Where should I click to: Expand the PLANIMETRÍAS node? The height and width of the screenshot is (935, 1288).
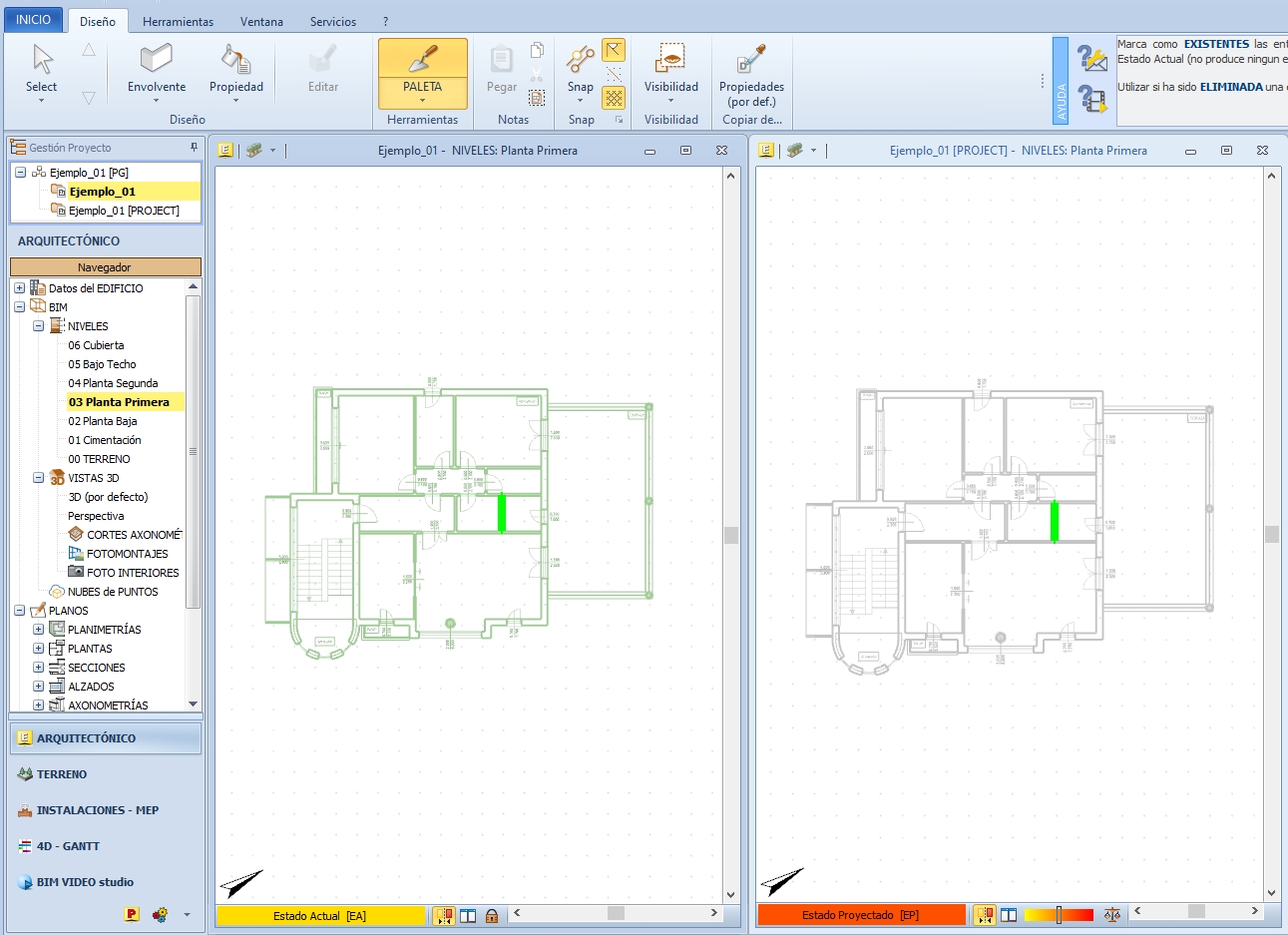pyautogui.click(x=38, y=630)
